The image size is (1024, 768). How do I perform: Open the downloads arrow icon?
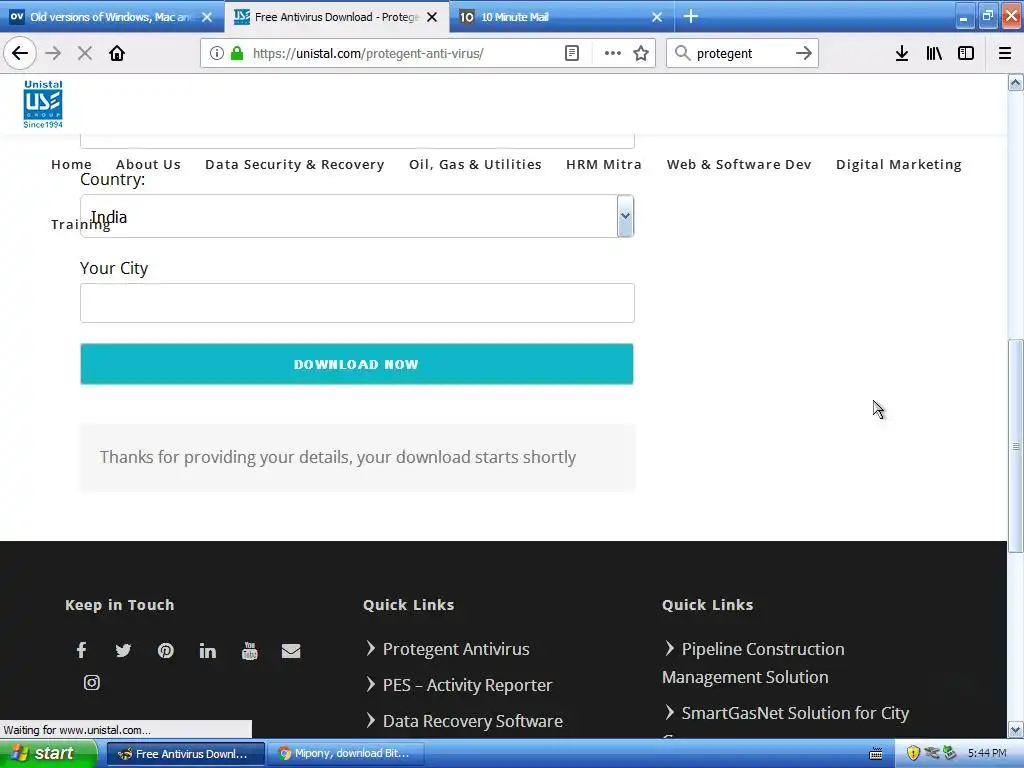tap(902, 53)
